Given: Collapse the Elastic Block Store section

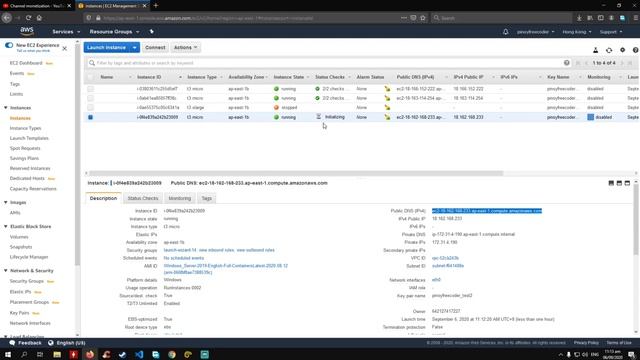Looking at the screenshot, I should 6,227.
